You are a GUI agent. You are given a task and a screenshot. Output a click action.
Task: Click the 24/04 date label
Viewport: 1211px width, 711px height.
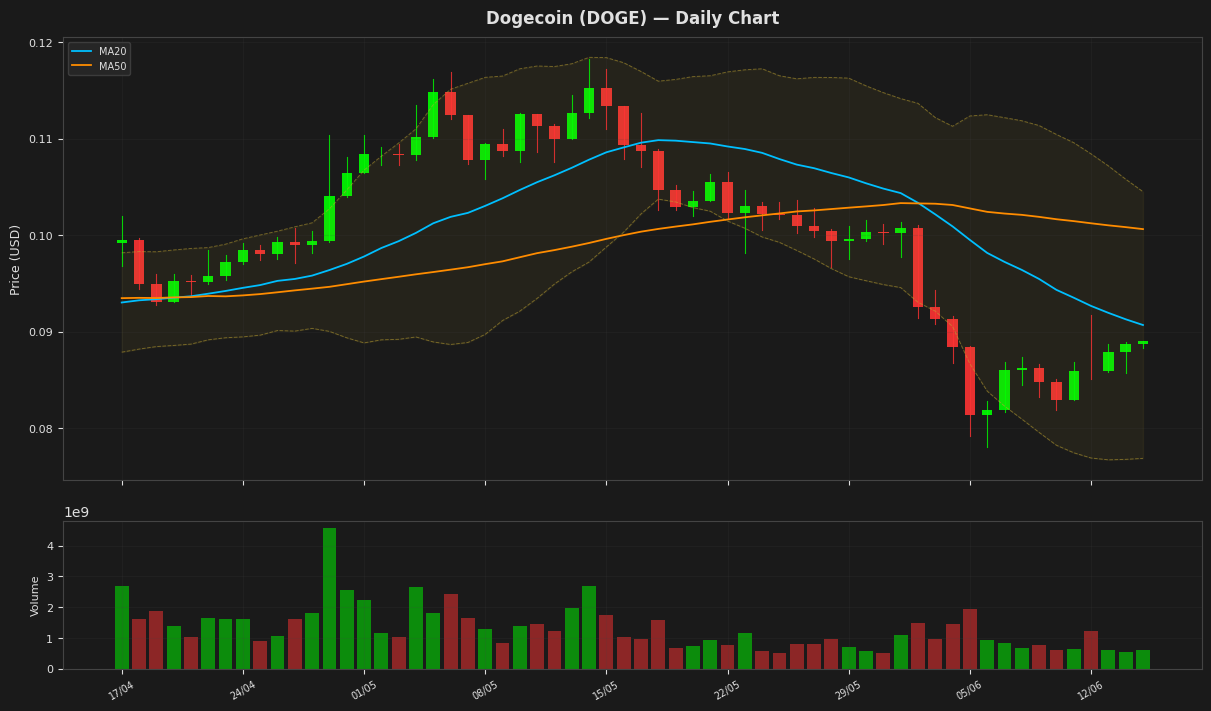tap(243, 690)
